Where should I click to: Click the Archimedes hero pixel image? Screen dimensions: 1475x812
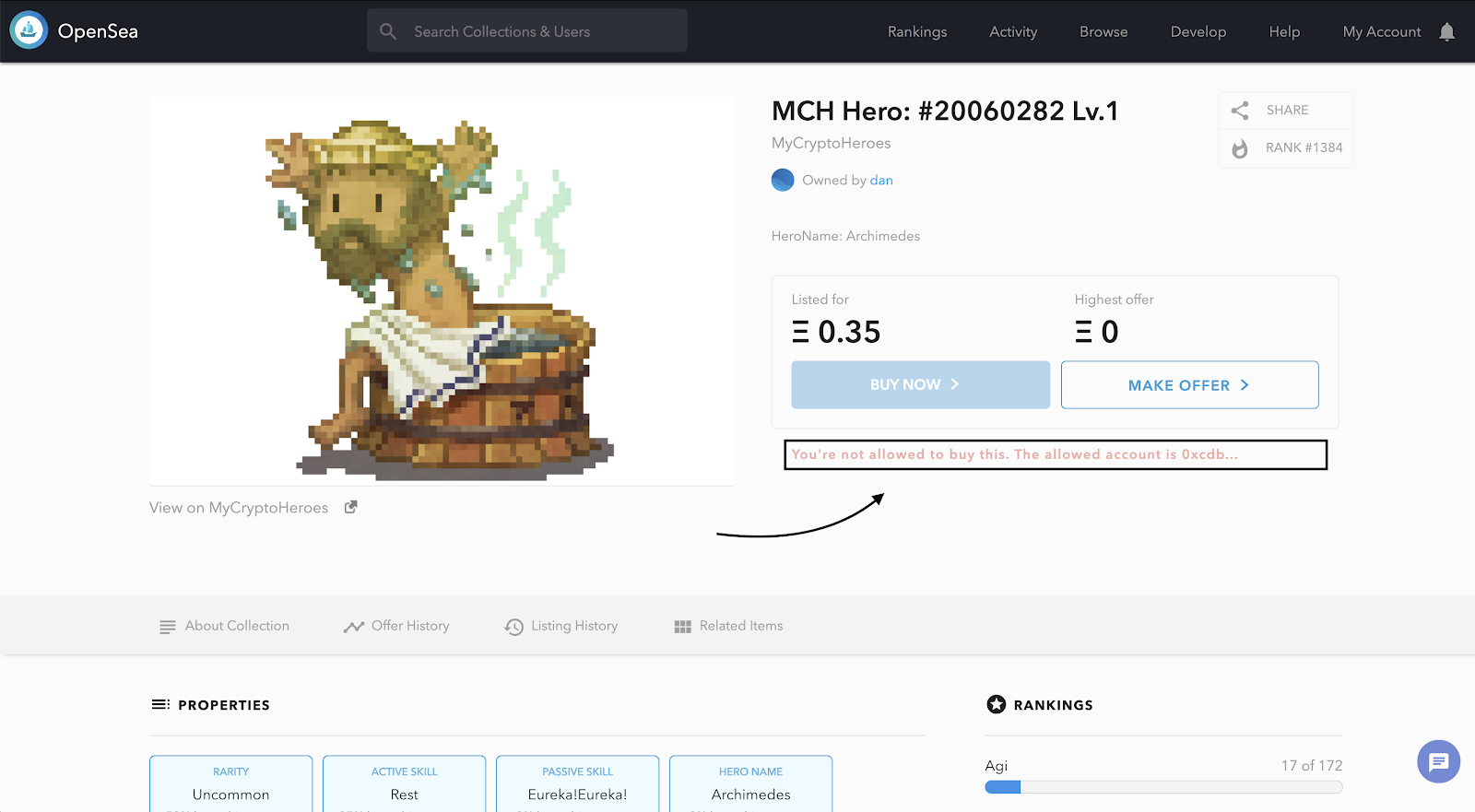point(442,290)
